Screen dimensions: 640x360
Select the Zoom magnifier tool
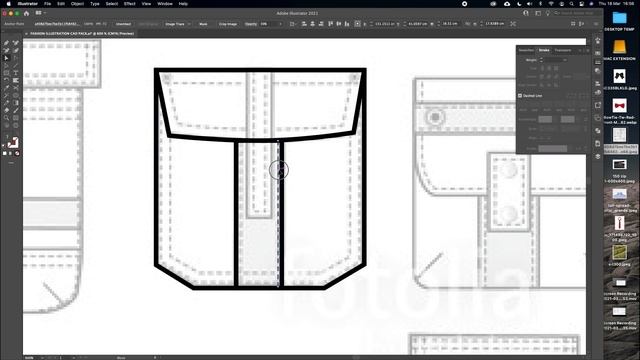coord(6,118)
